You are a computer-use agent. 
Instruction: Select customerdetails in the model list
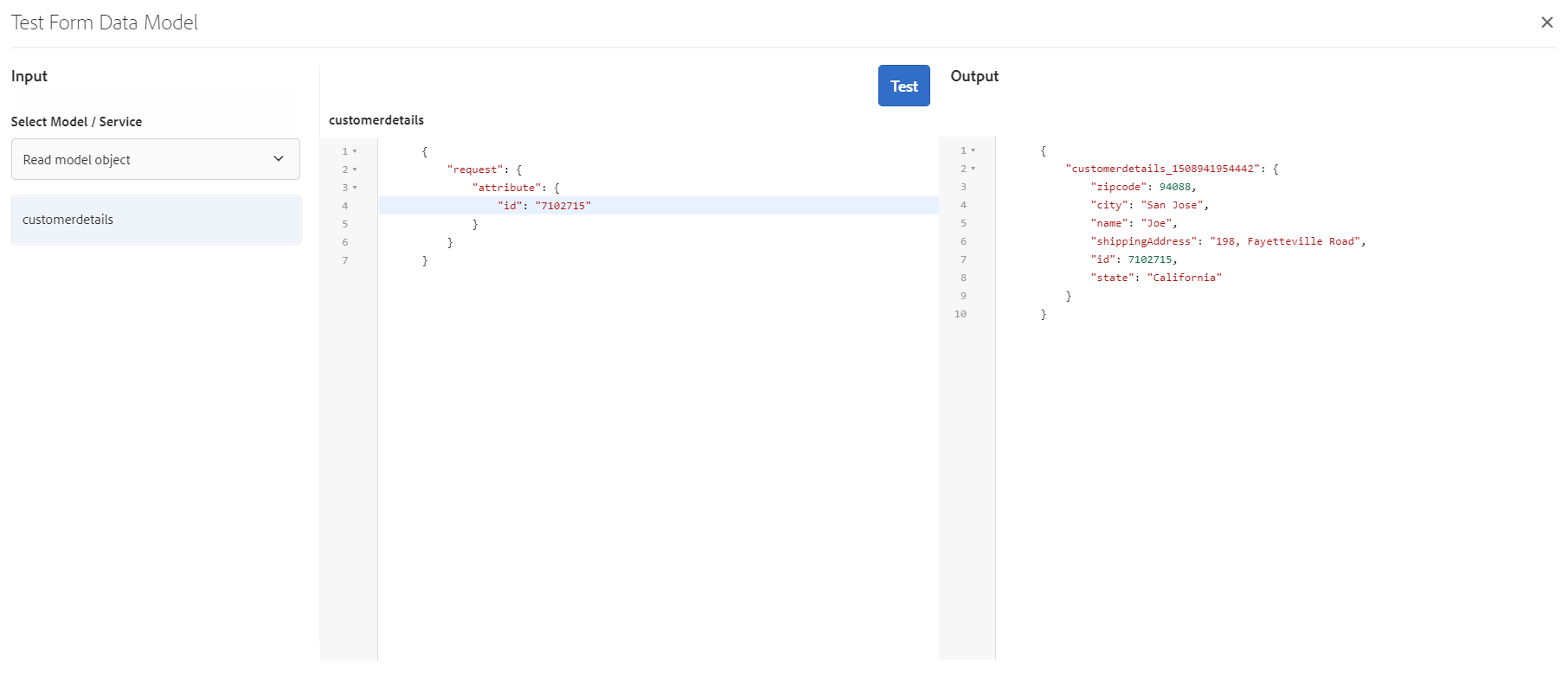pos(156,220)
